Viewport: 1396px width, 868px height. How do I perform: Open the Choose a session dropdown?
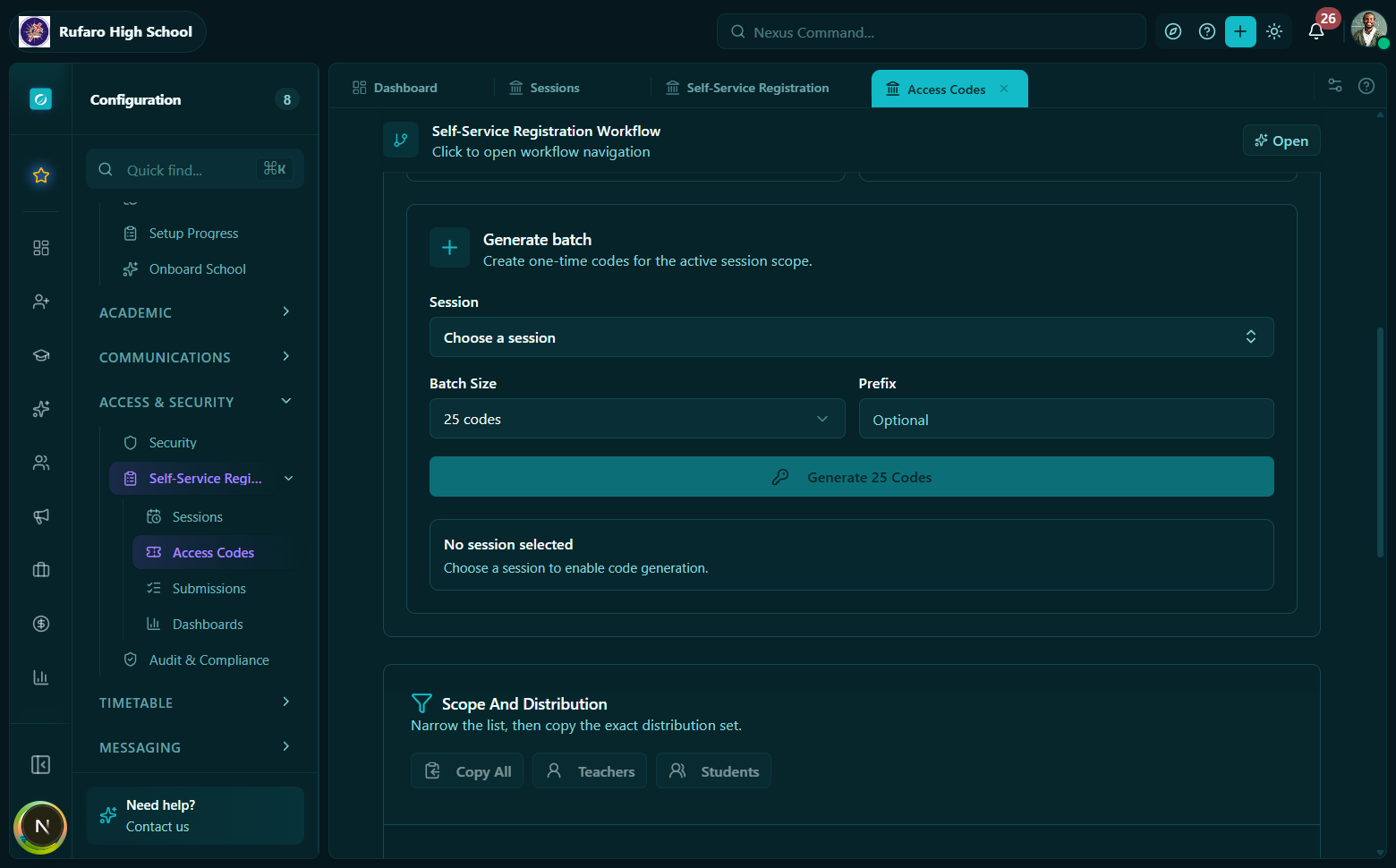pyautogui.click(x=851, y=337)
